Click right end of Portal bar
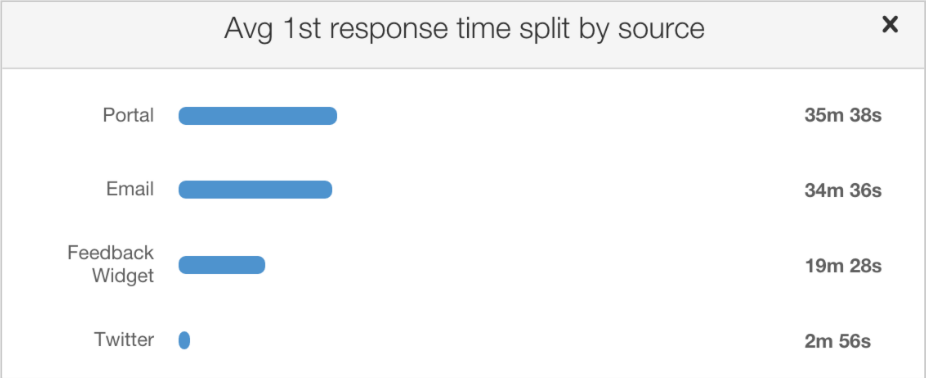Viewport: 926px width, 378px height. click(332, 116)
